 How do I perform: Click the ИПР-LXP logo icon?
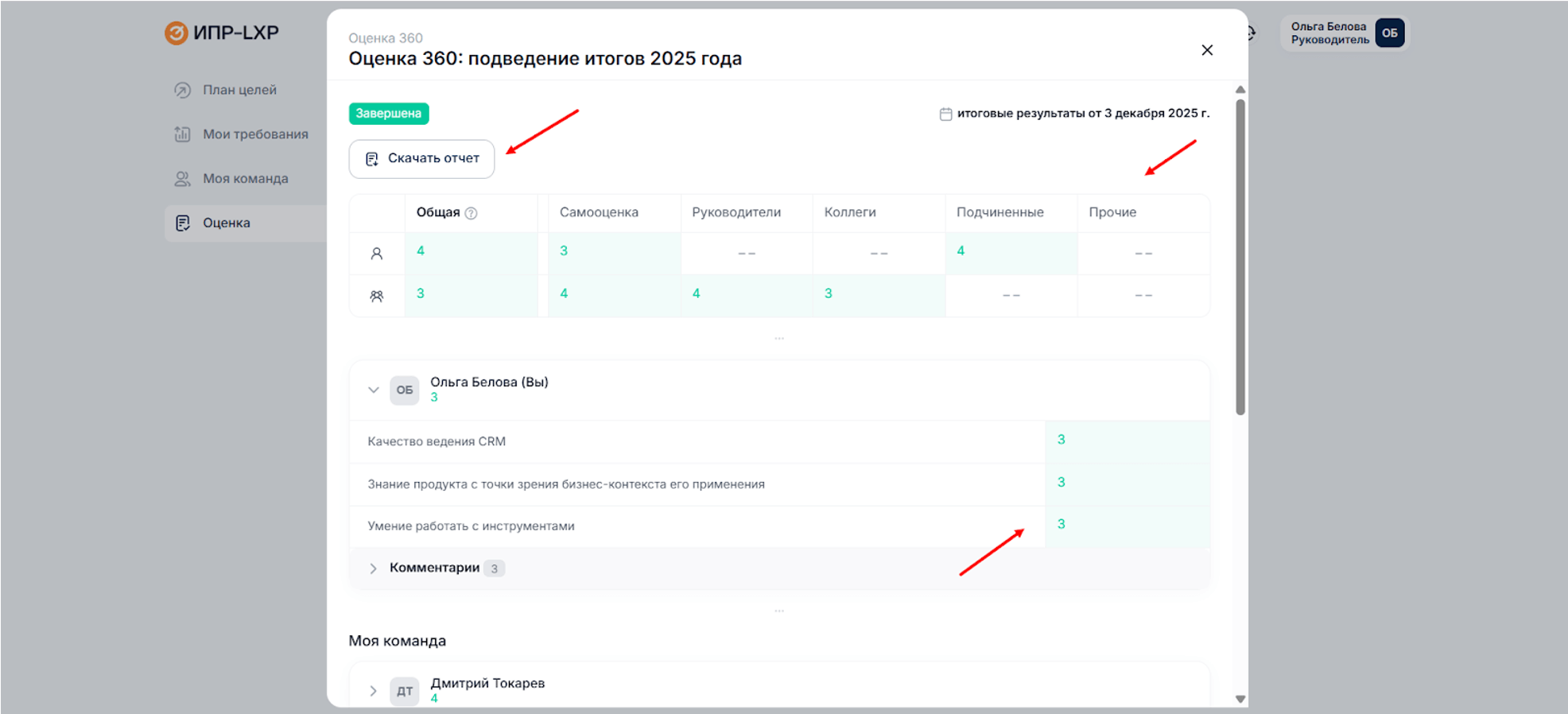click(176, 33)
